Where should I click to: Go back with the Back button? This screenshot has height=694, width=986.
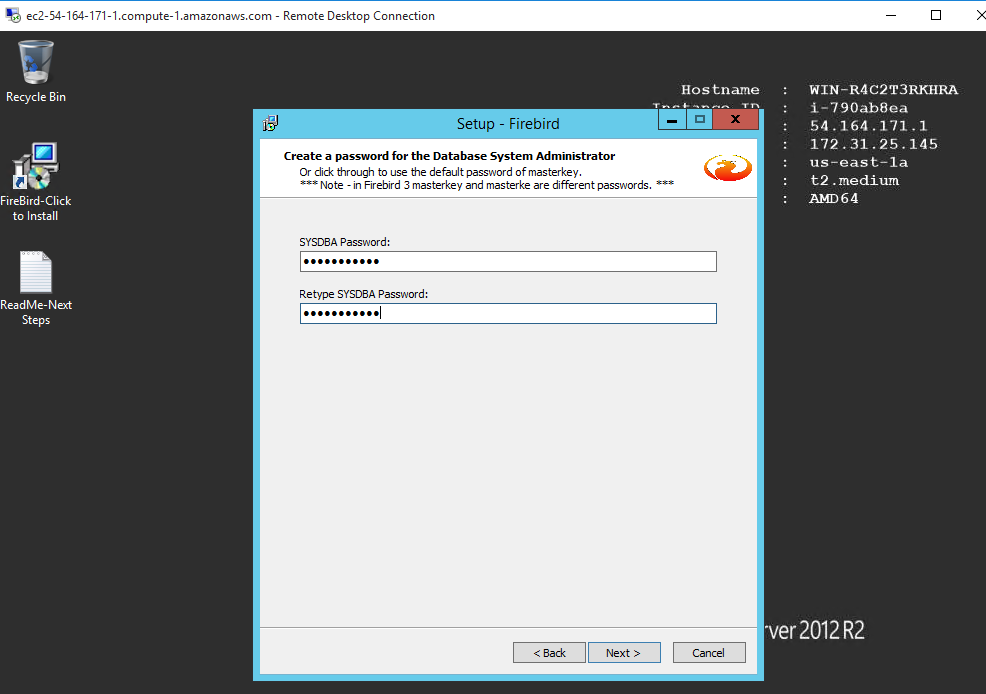549,653
